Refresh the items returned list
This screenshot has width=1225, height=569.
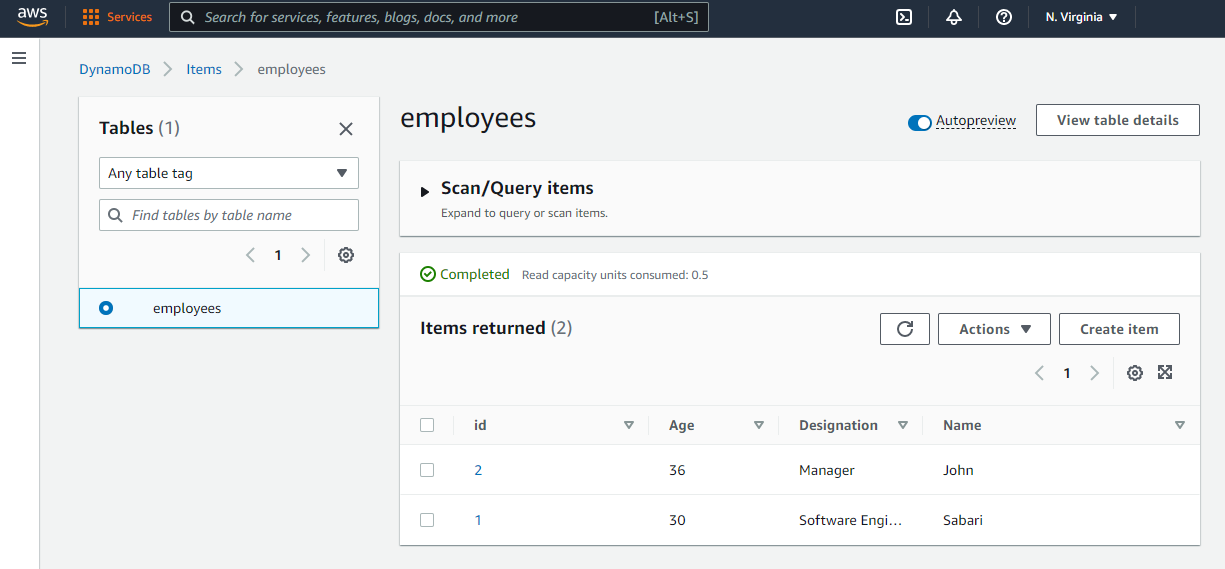[905, 329]
